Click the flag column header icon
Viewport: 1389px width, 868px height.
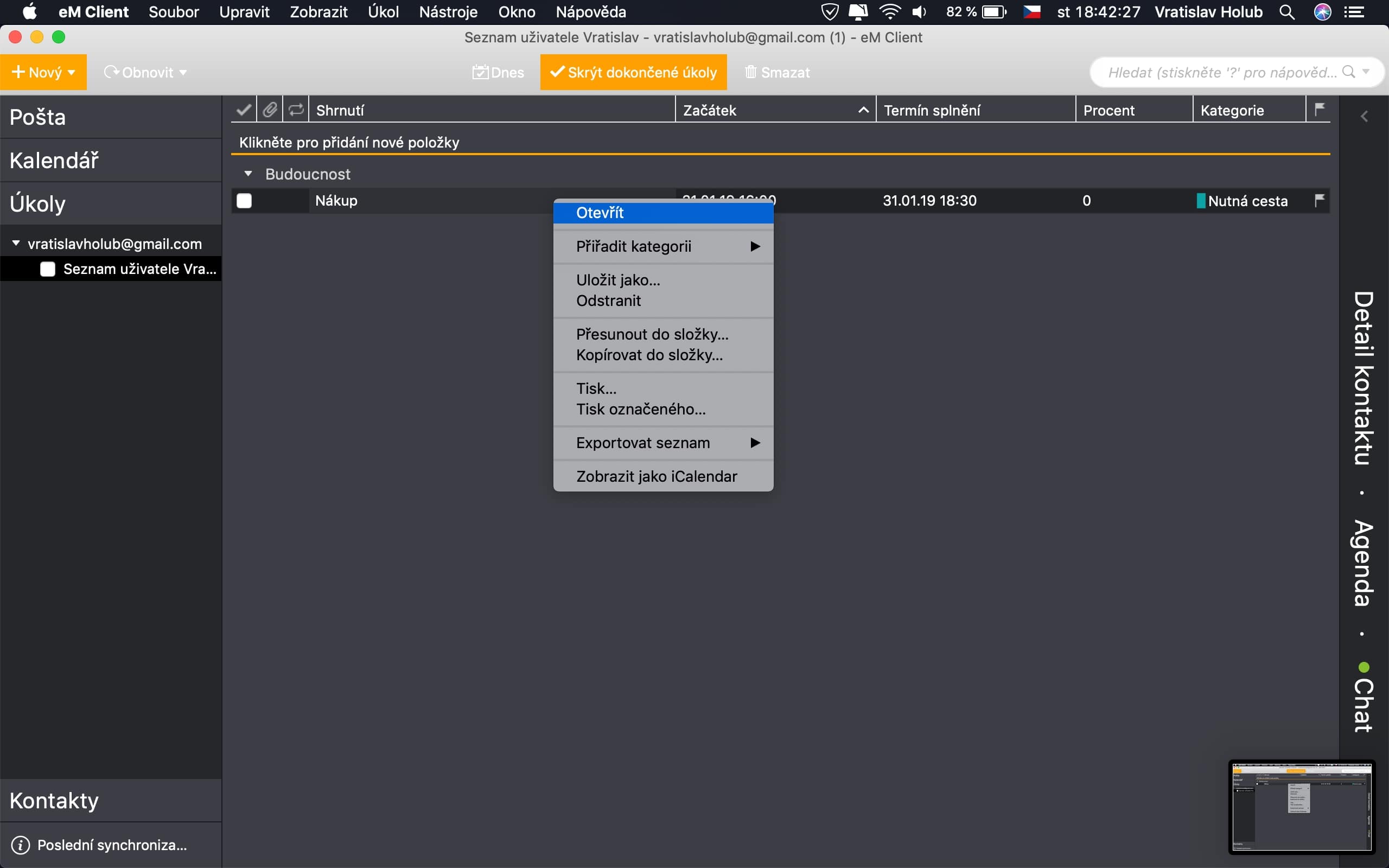click(x=1320, y=109)
